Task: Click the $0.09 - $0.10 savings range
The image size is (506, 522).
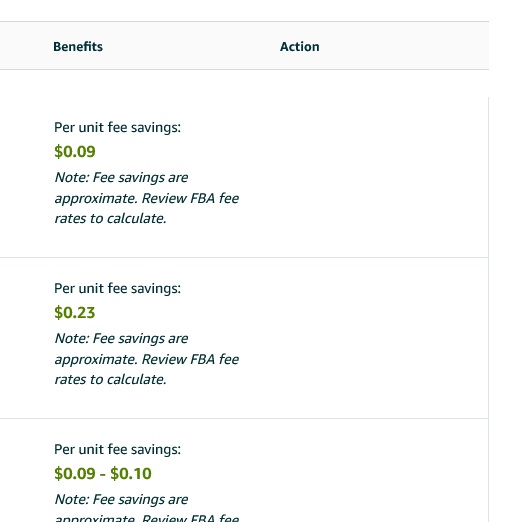Action: (103, 474)
